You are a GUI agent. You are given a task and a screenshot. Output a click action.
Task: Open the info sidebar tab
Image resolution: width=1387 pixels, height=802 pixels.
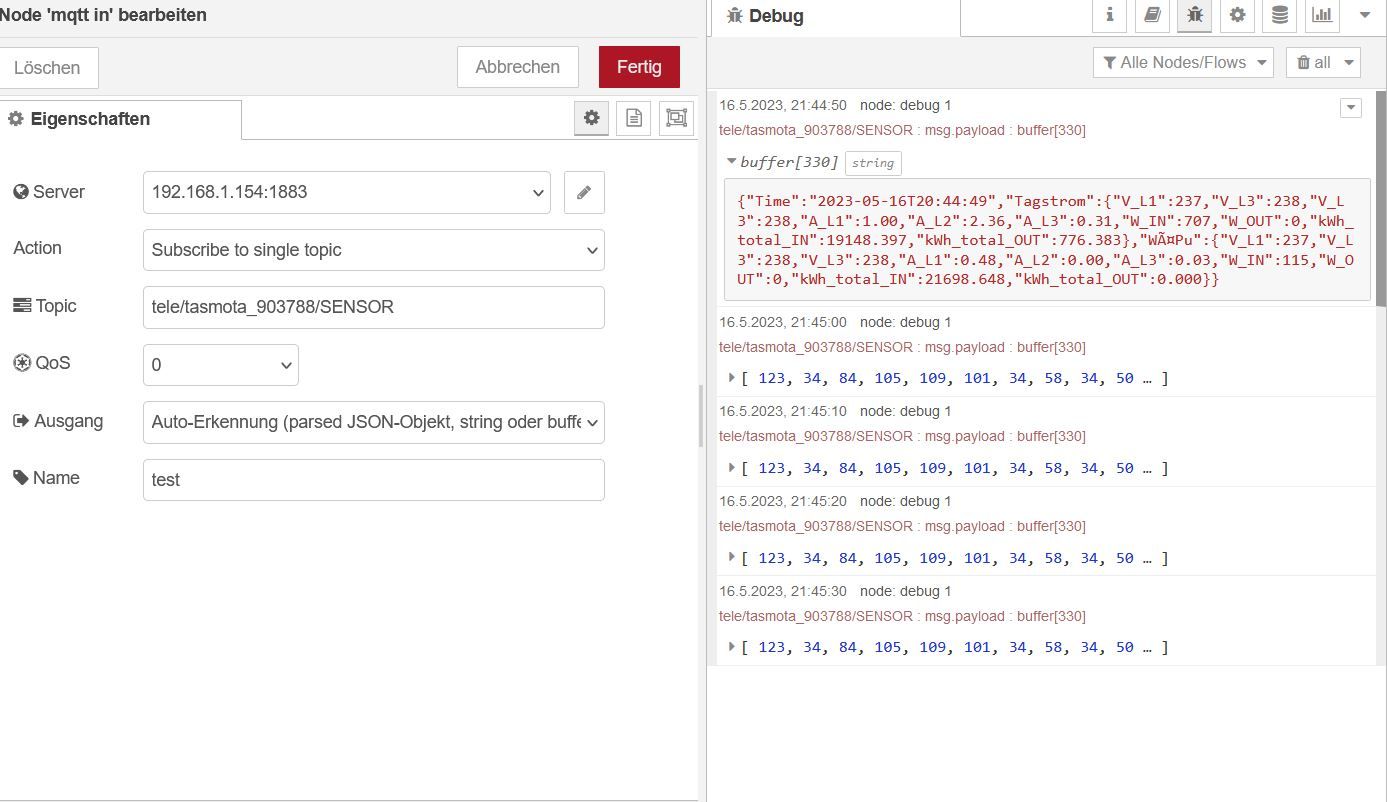click(x=1109, y=15)
